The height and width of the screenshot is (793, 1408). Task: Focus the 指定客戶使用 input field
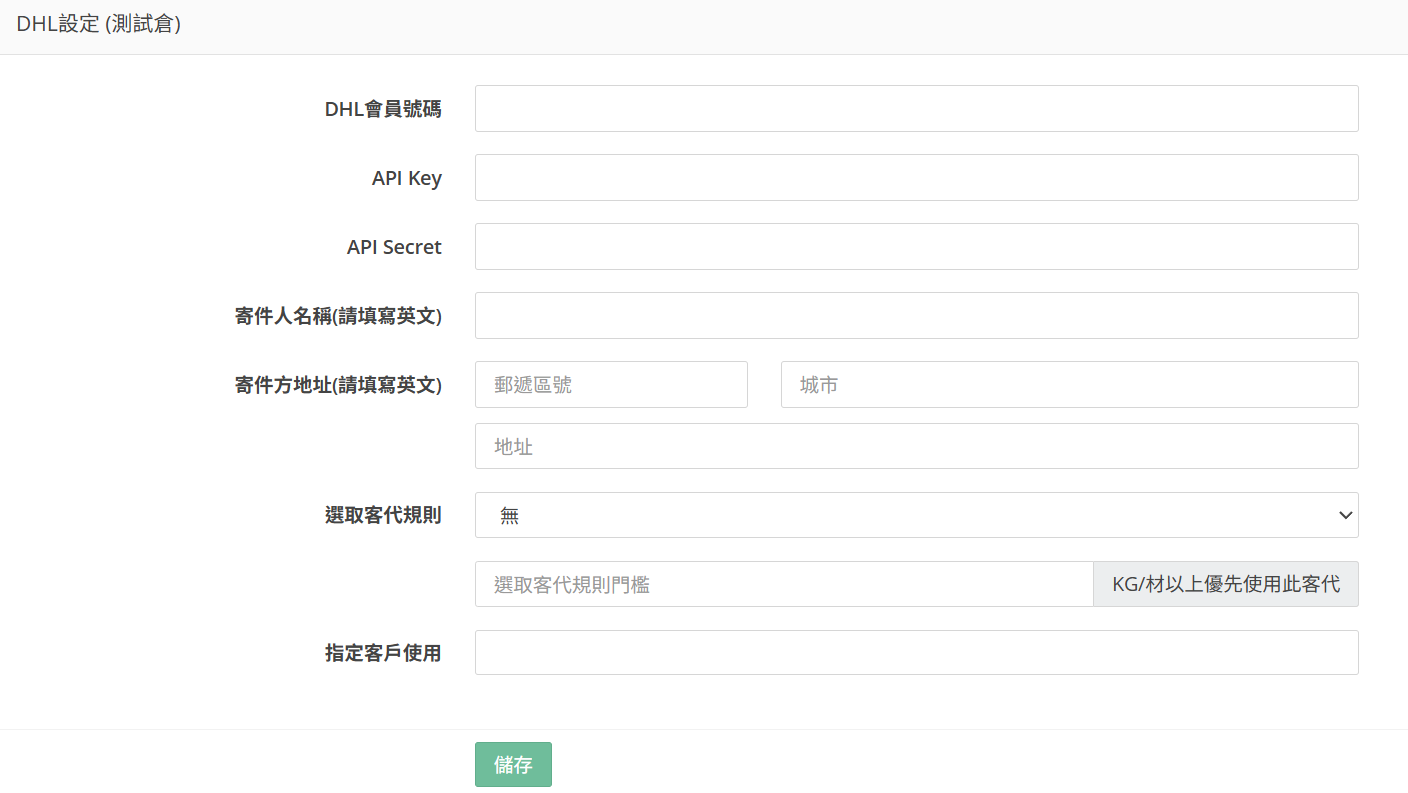[916, 652]
